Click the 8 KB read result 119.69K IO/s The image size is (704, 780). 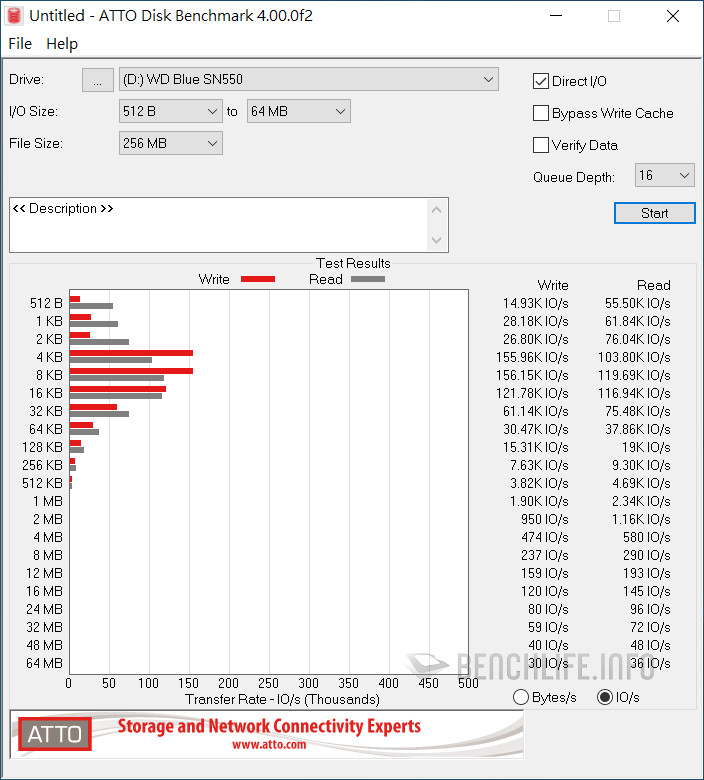click(x=634, y=375)
